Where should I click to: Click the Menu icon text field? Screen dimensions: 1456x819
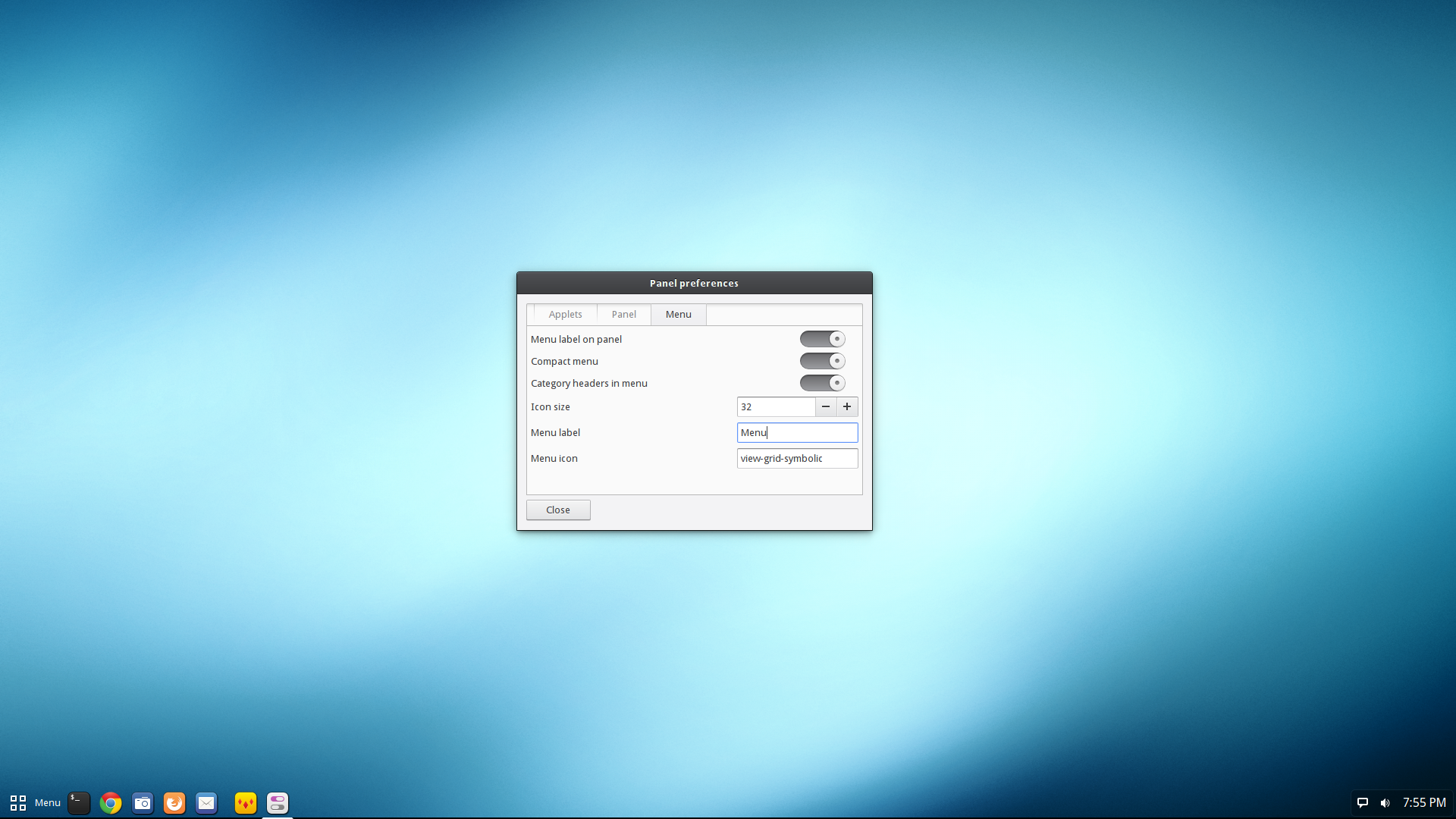point(797,458)
